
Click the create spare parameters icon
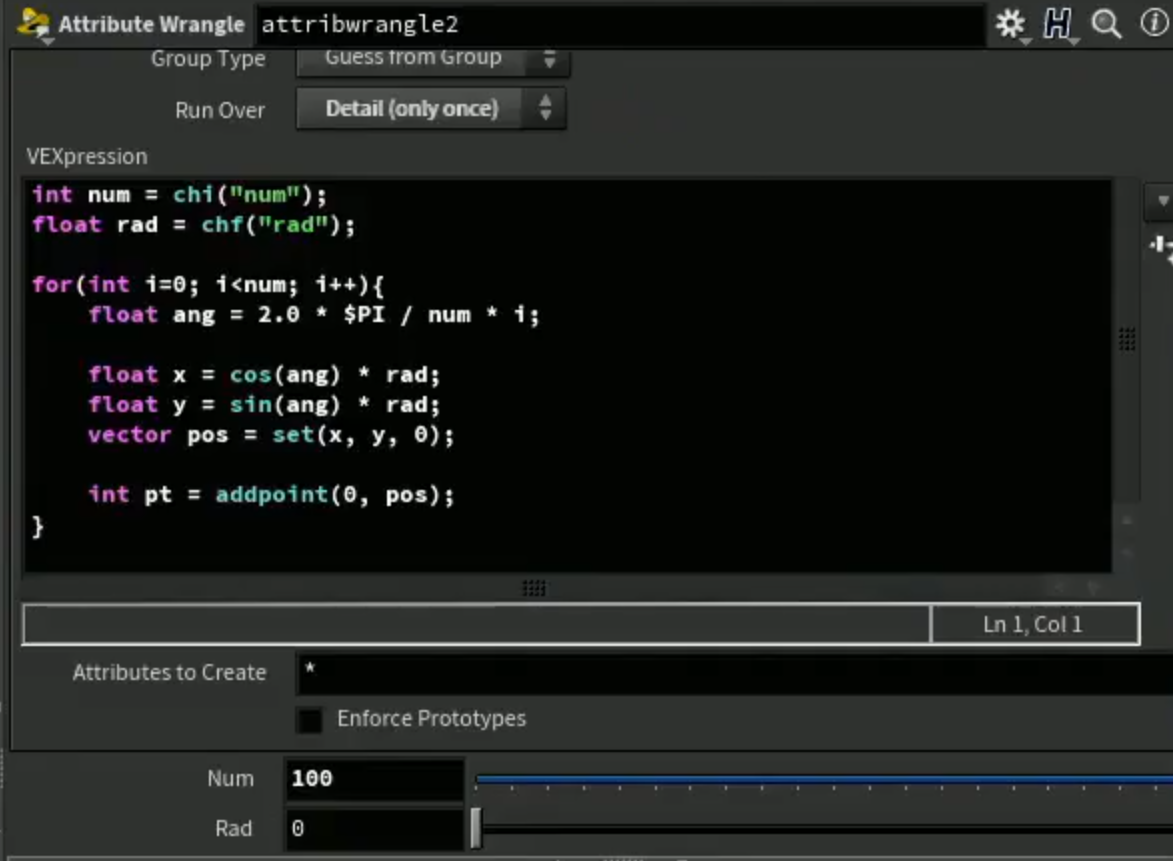point(1161,247)
